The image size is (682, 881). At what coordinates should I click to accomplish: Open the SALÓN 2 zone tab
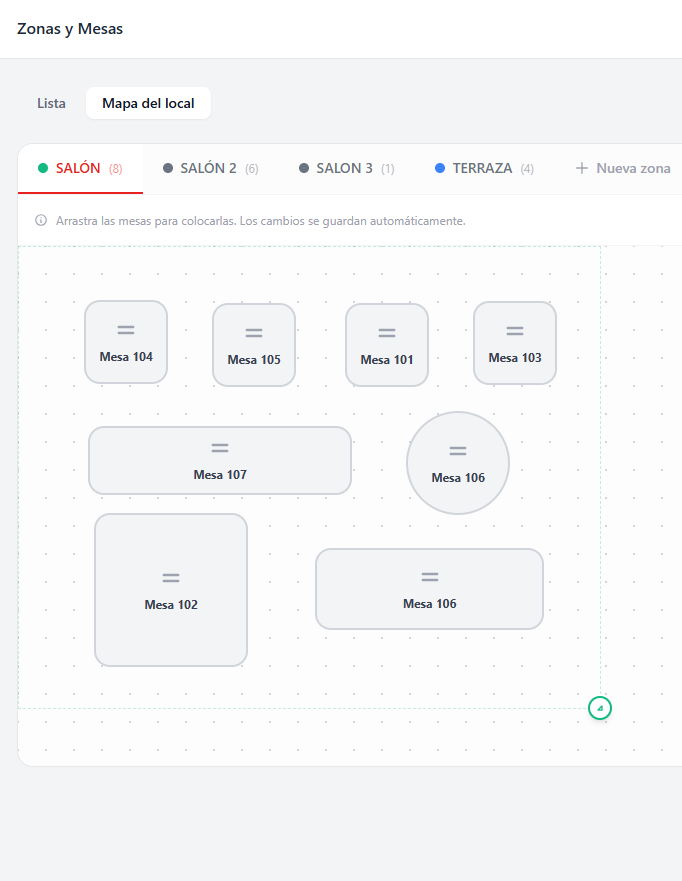coord(211,169)
